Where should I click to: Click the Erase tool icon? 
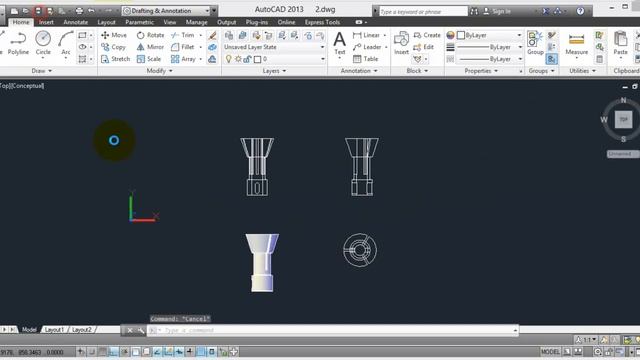click(x=212, y=36)
